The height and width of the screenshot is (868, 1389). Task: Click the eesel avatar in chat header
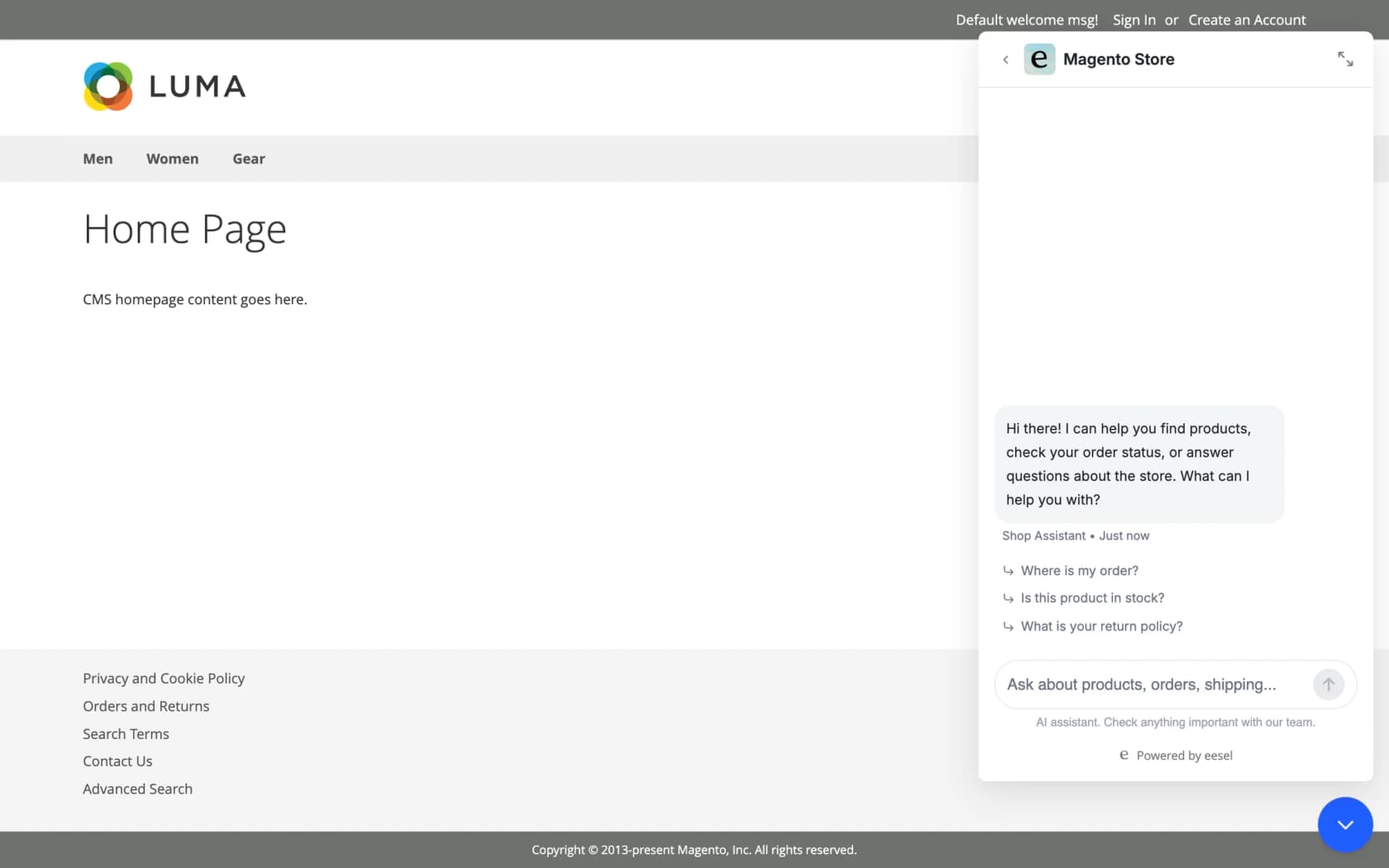click(x=1039, y=60)
